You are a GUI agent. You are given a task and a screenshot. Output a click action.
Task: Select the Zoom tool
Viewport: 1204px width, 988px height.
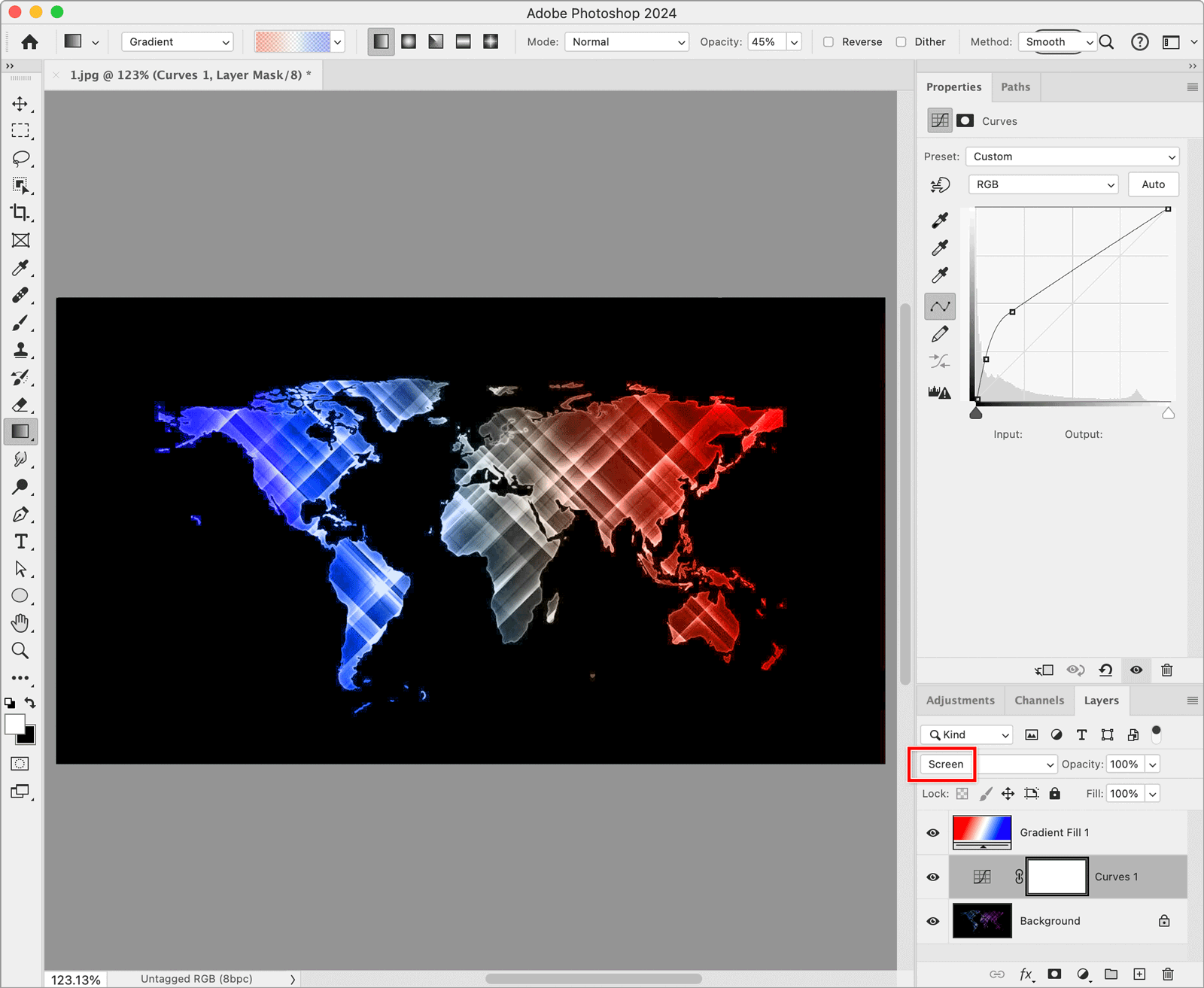[20, 651]
